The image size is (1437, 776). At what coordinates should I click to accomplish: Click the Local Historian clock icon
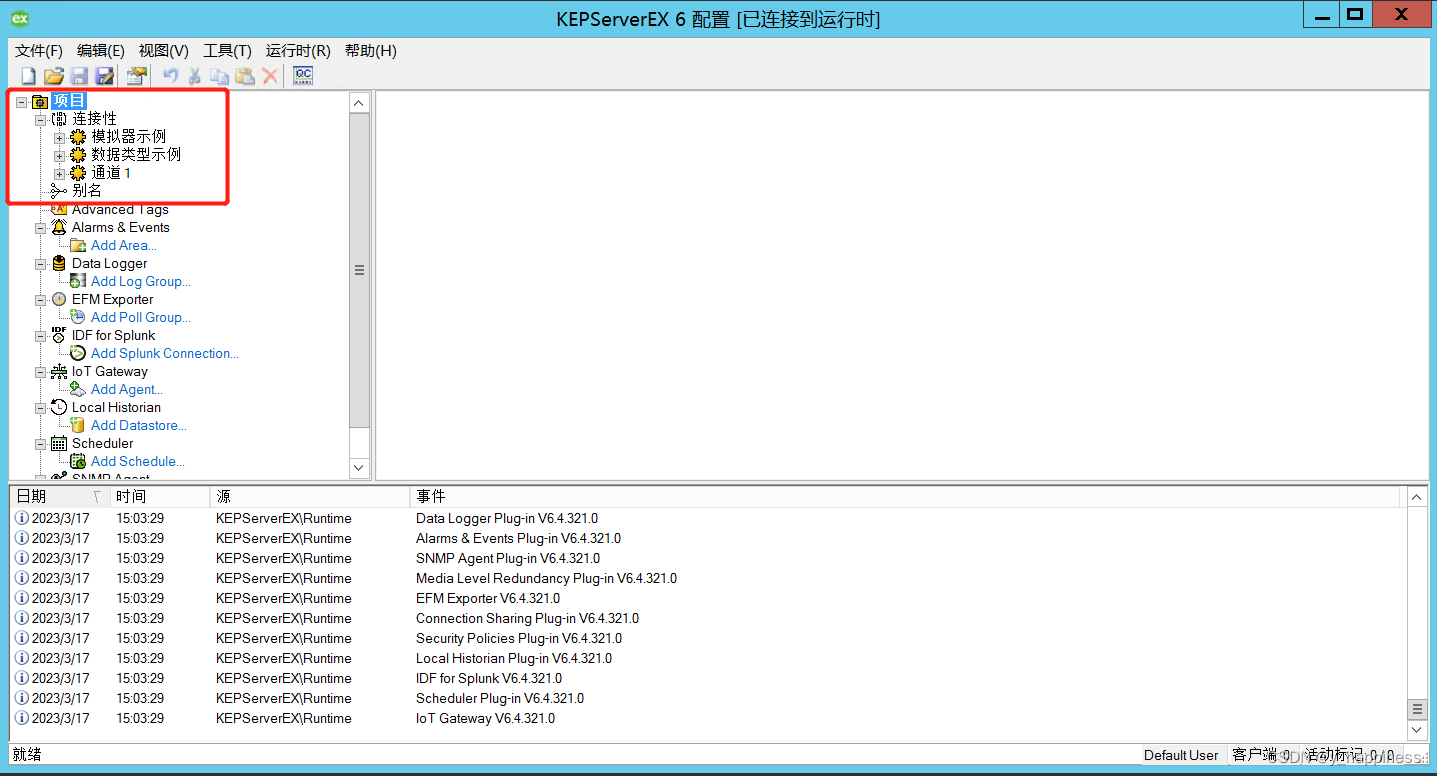pyautogui.click(x=59, y=407)
